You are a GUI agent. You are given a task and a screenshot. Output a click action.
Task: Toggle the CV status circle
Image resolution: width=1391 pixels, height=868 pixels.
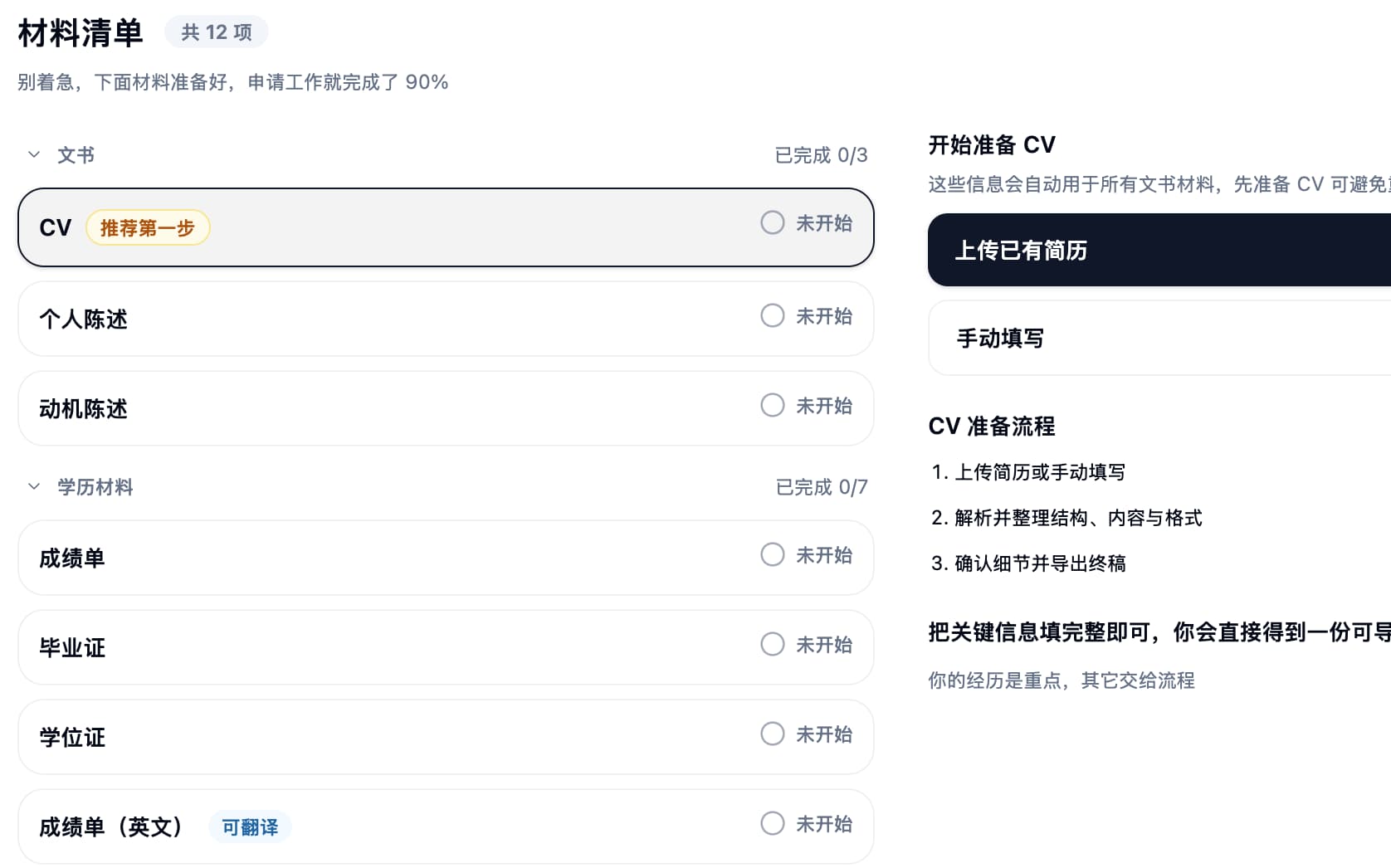772,222
